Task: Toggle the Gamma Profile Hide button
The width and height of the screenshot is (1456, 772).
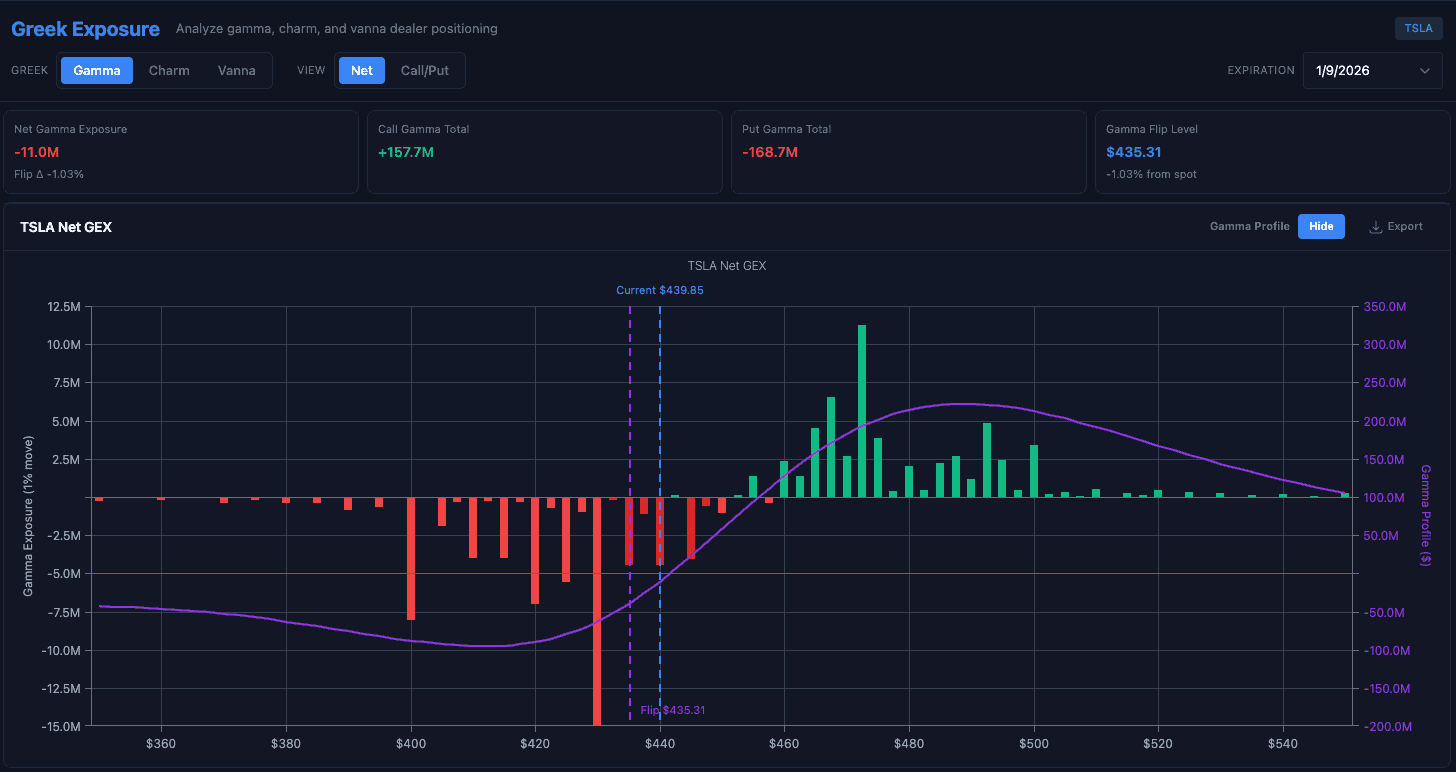Action: pos(1321,227)
